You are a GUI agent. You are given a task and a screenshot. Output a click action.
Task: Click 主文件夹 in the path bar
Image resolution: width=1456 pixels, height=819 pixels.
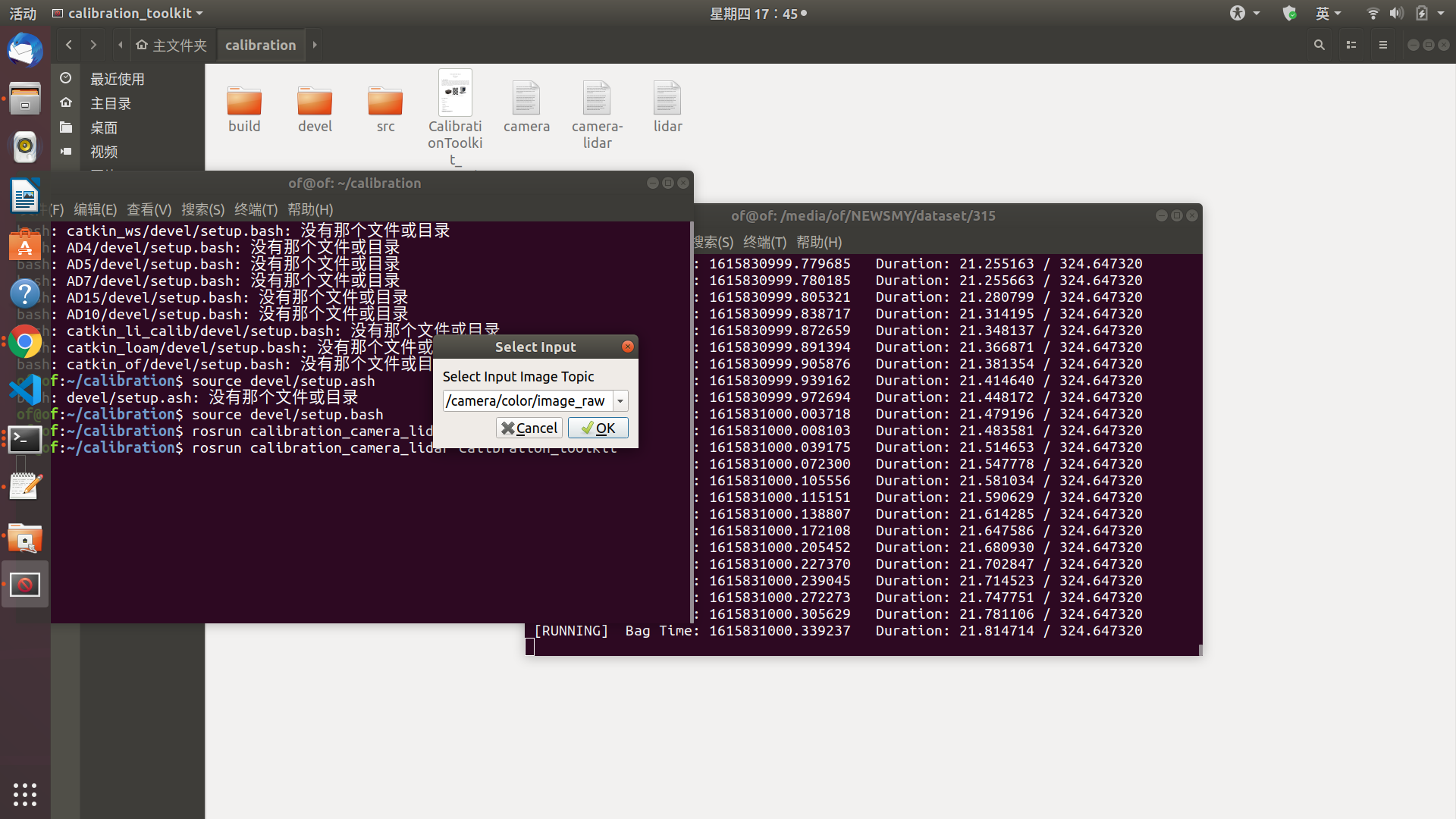pos(171,45)
